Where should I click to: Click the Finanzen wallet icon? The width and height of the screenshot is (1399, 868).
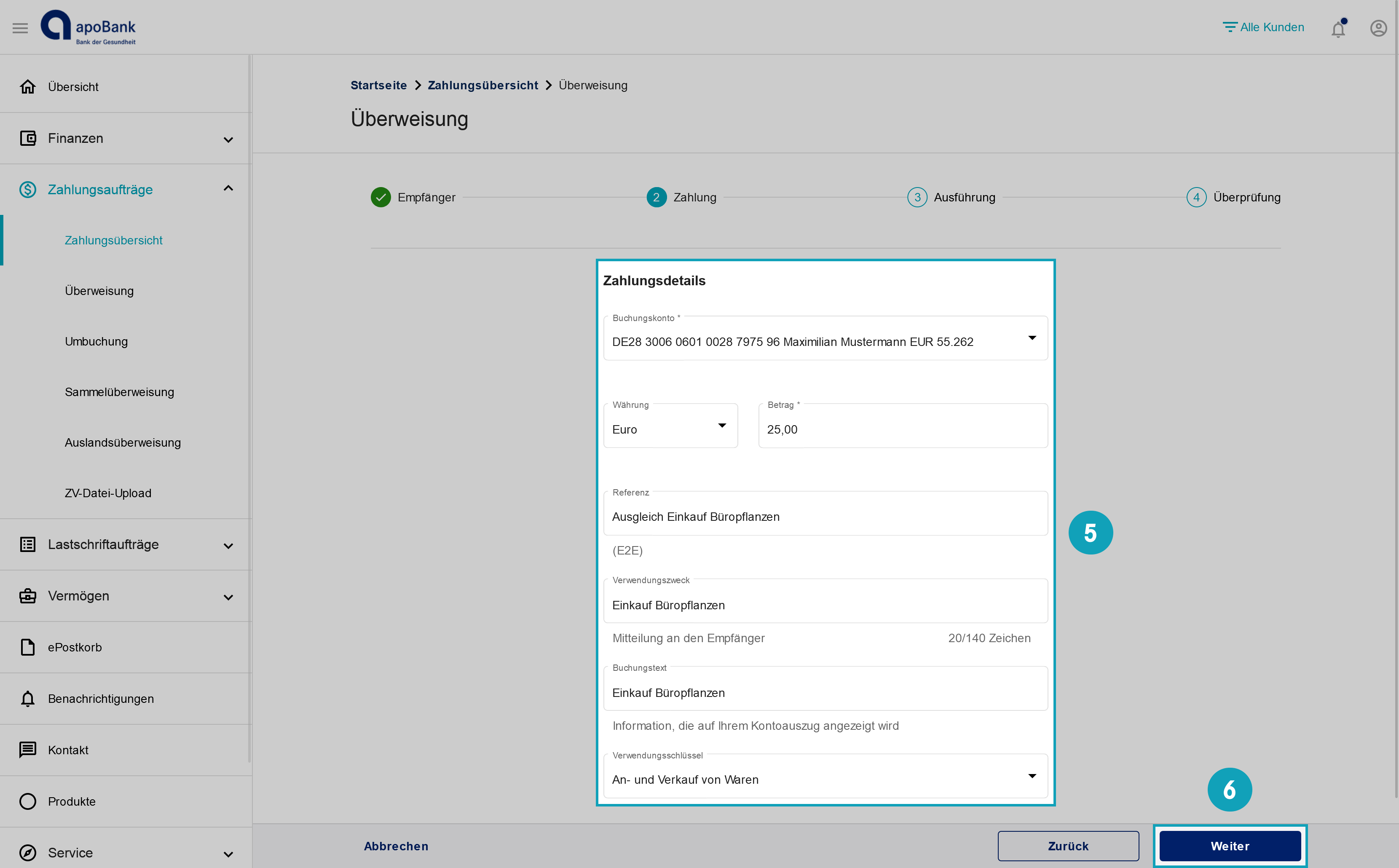tap(27, 138)
